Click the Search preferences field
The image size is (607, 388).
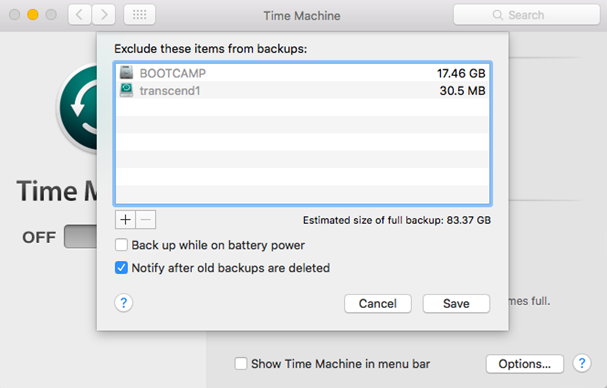click(526, 15)
